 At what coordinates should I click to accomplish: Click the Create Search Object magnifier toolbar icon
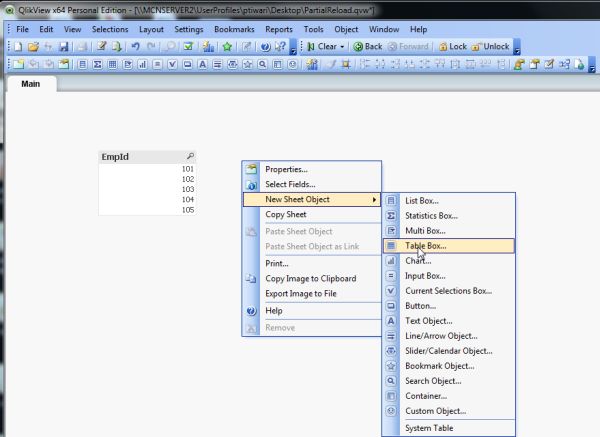[262, 65]
